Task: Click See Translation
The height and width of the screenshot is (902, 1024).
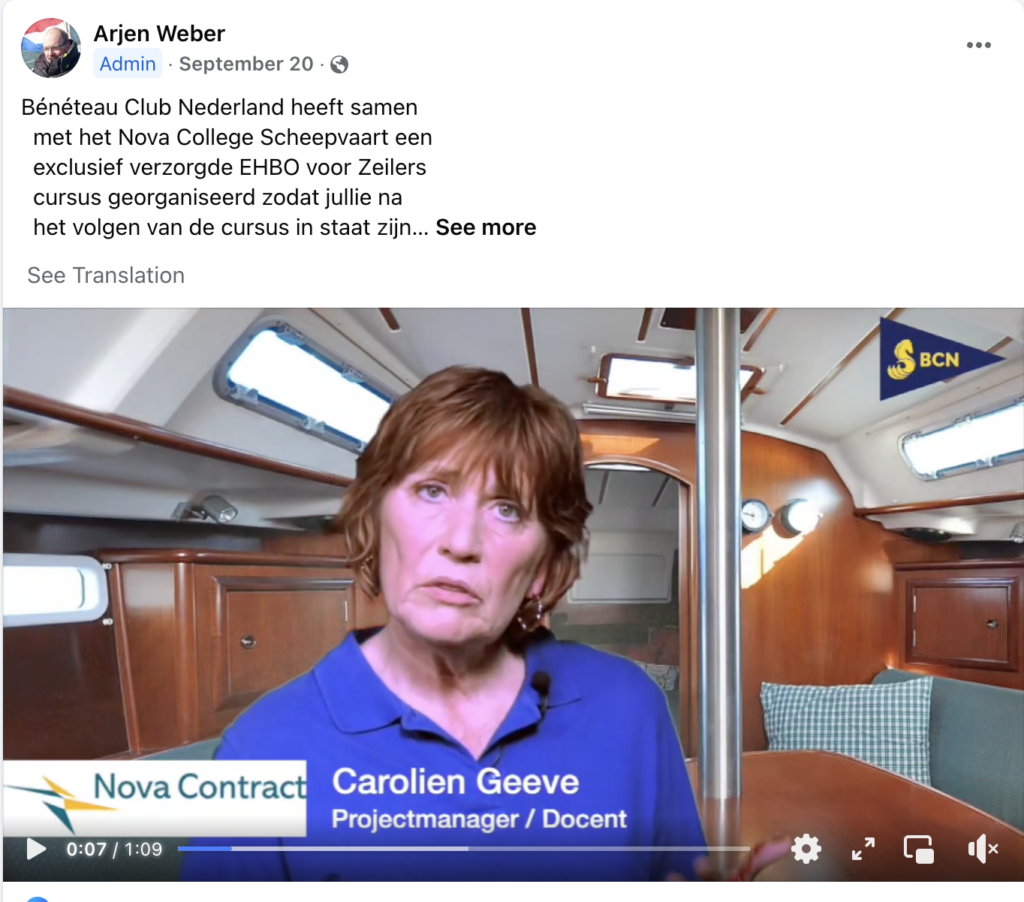Action: 106,276
